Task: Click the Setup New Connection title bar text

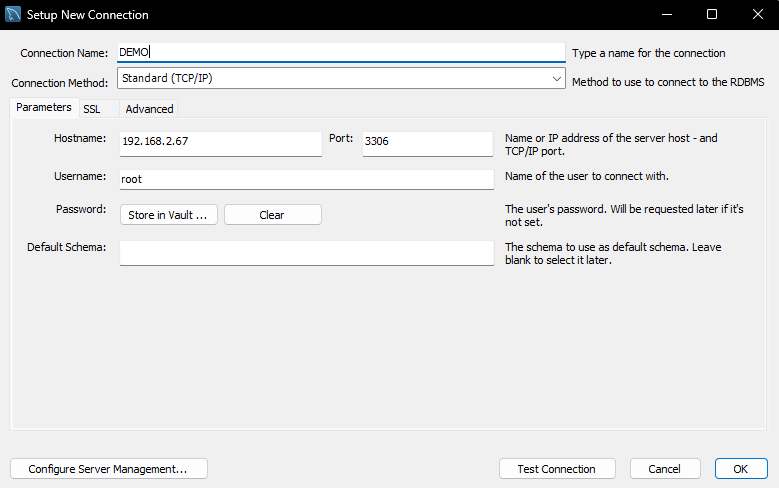Action: [x=88, y=15]
